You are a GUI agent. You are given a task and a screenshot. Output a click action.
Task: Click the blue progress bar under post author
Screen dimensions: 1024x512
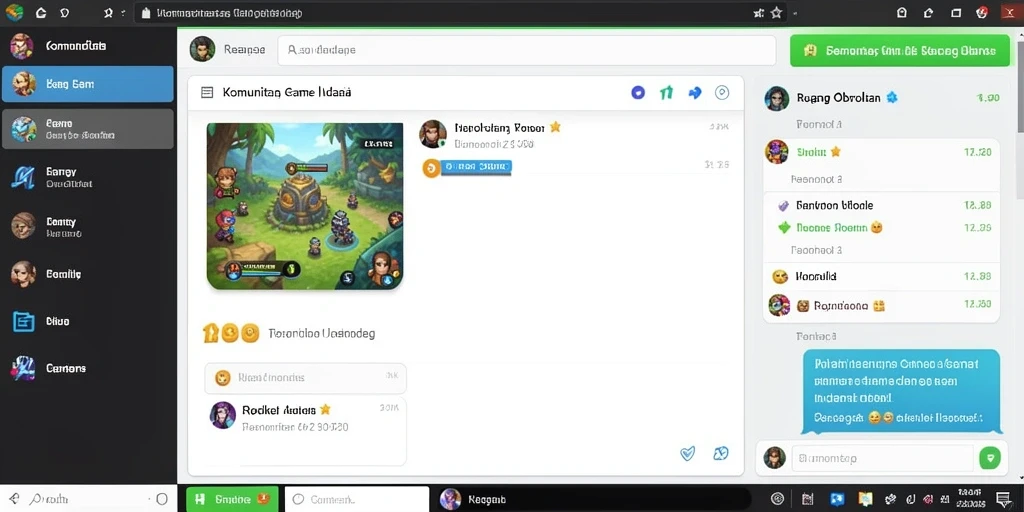point(476,168)
